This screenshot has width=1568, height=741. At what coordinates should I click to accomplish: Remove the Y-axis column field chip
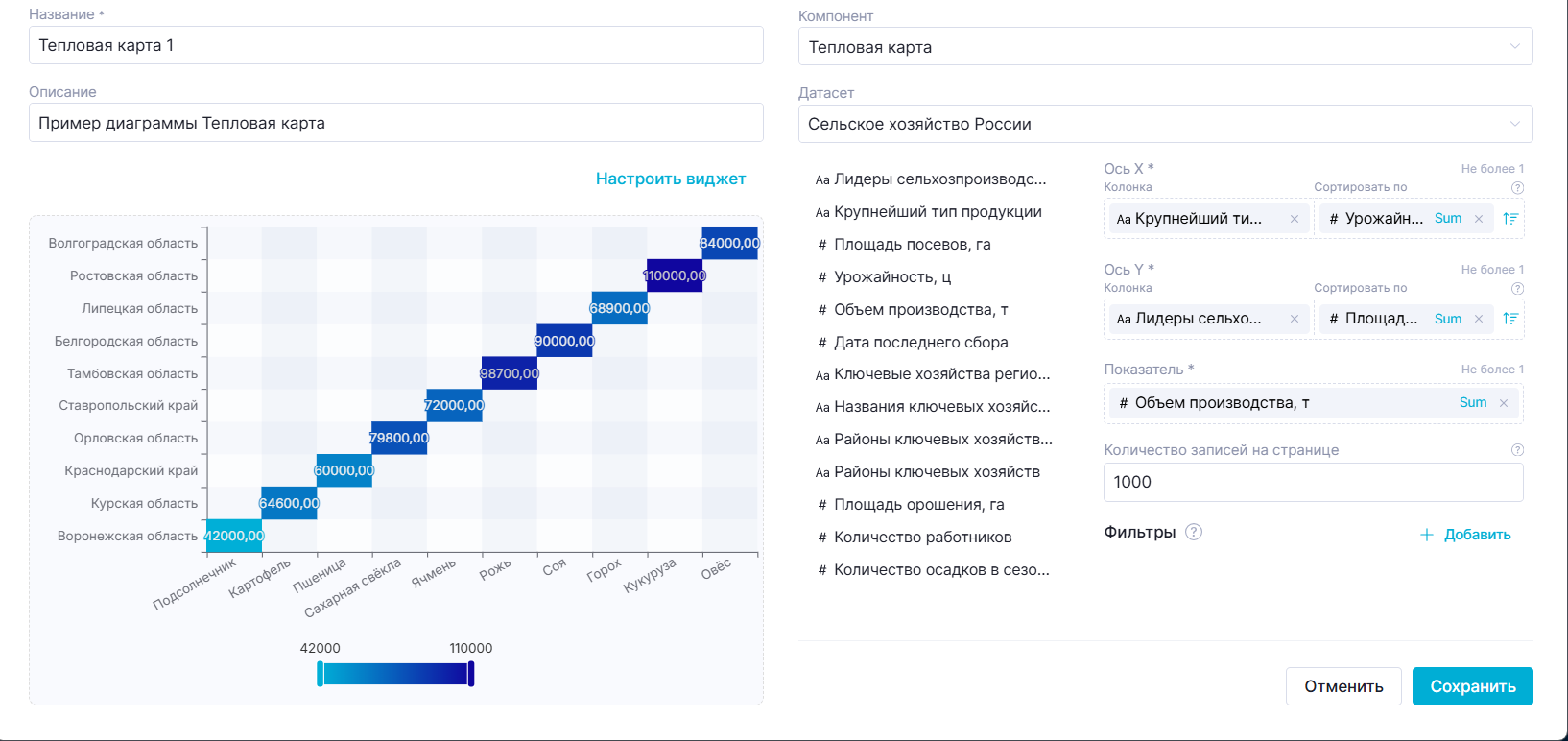[x=1294, y=319]
